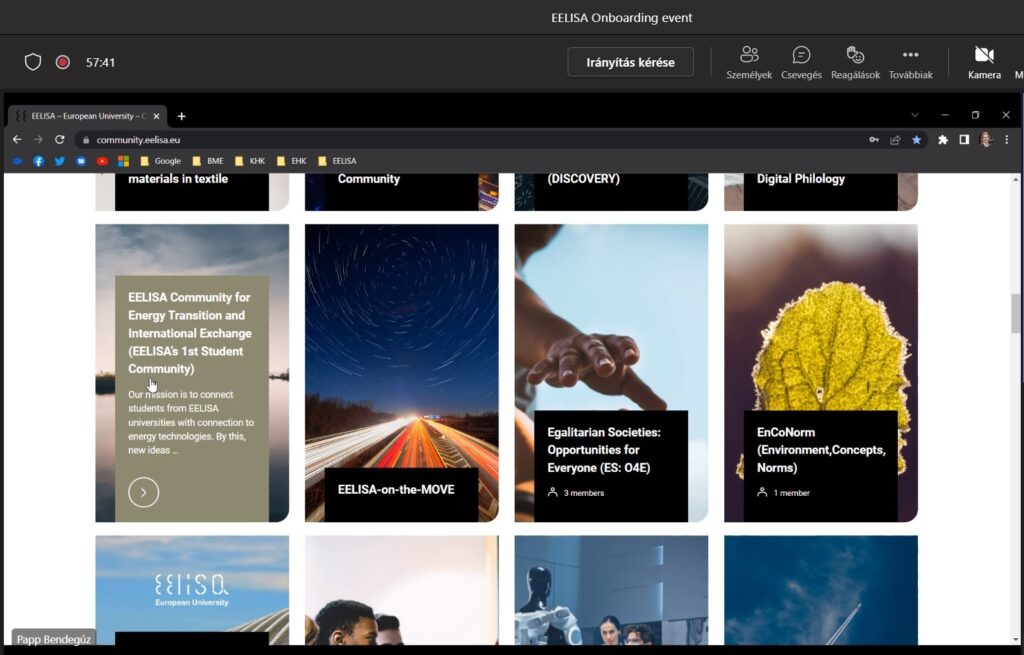
Task: Open the Személyek participants panel
Action: pyautogui.click(x=749, y=63)
